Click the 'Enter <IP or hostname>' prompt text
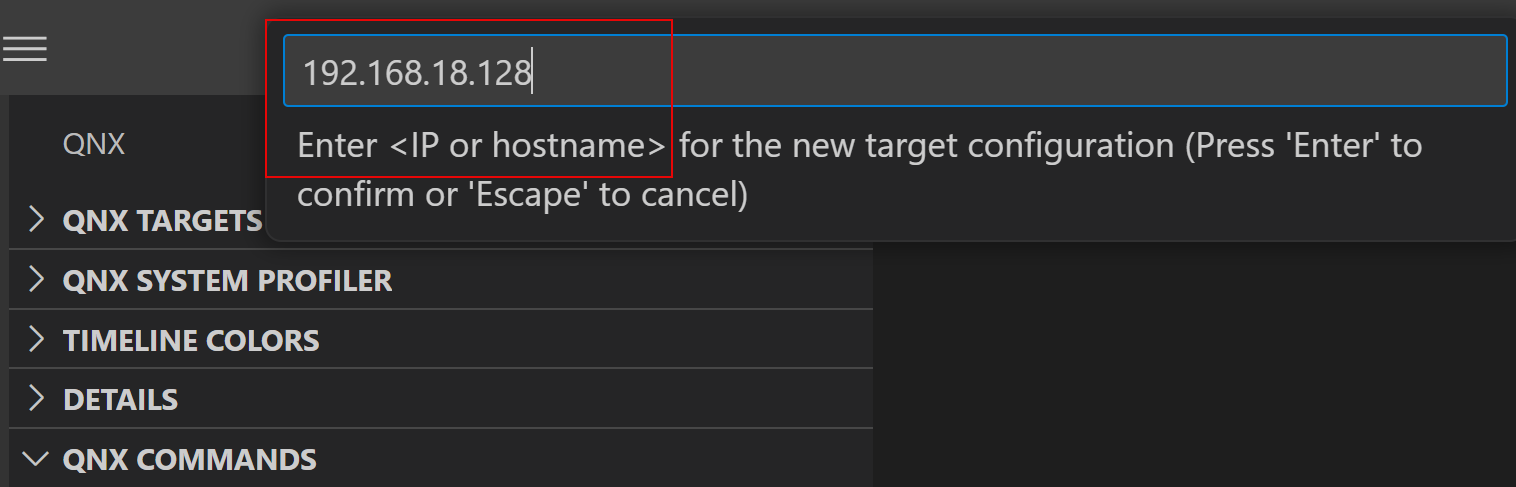Viewport: 1516px width, 487px height. coord(482,146)
